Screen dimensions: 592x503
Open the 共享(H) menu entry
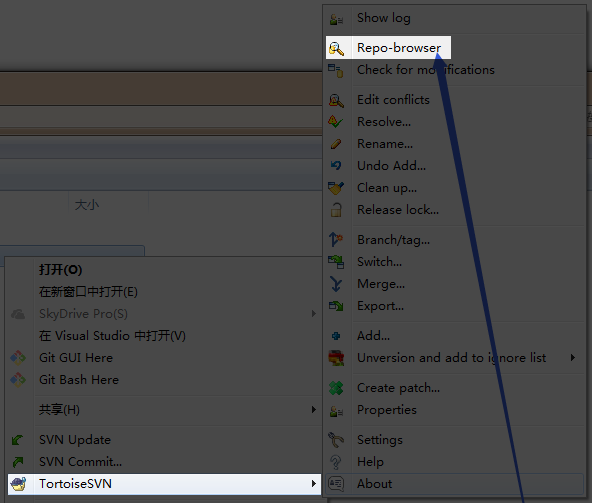click(x=59, y=410)
